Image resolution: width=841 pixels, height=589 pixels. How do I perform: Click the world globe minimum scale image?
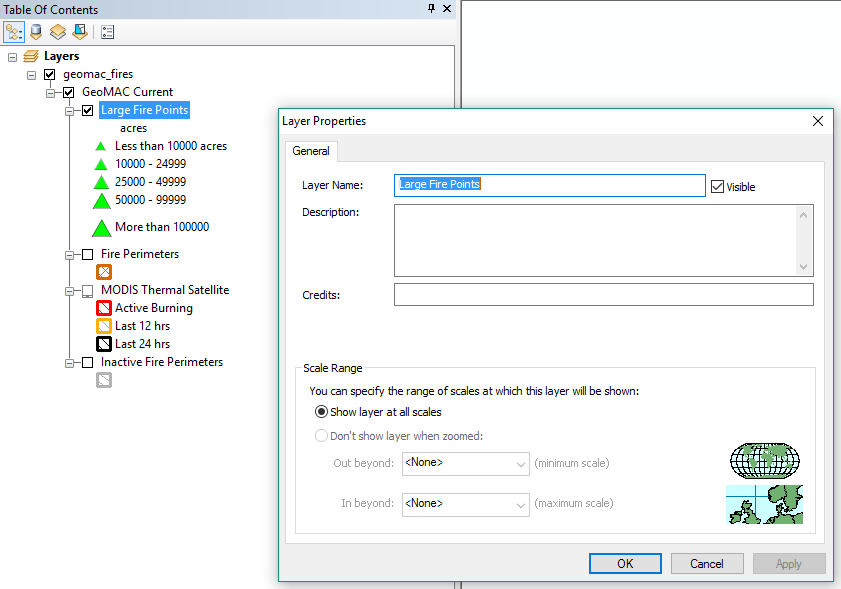click(x=765, y=460)
